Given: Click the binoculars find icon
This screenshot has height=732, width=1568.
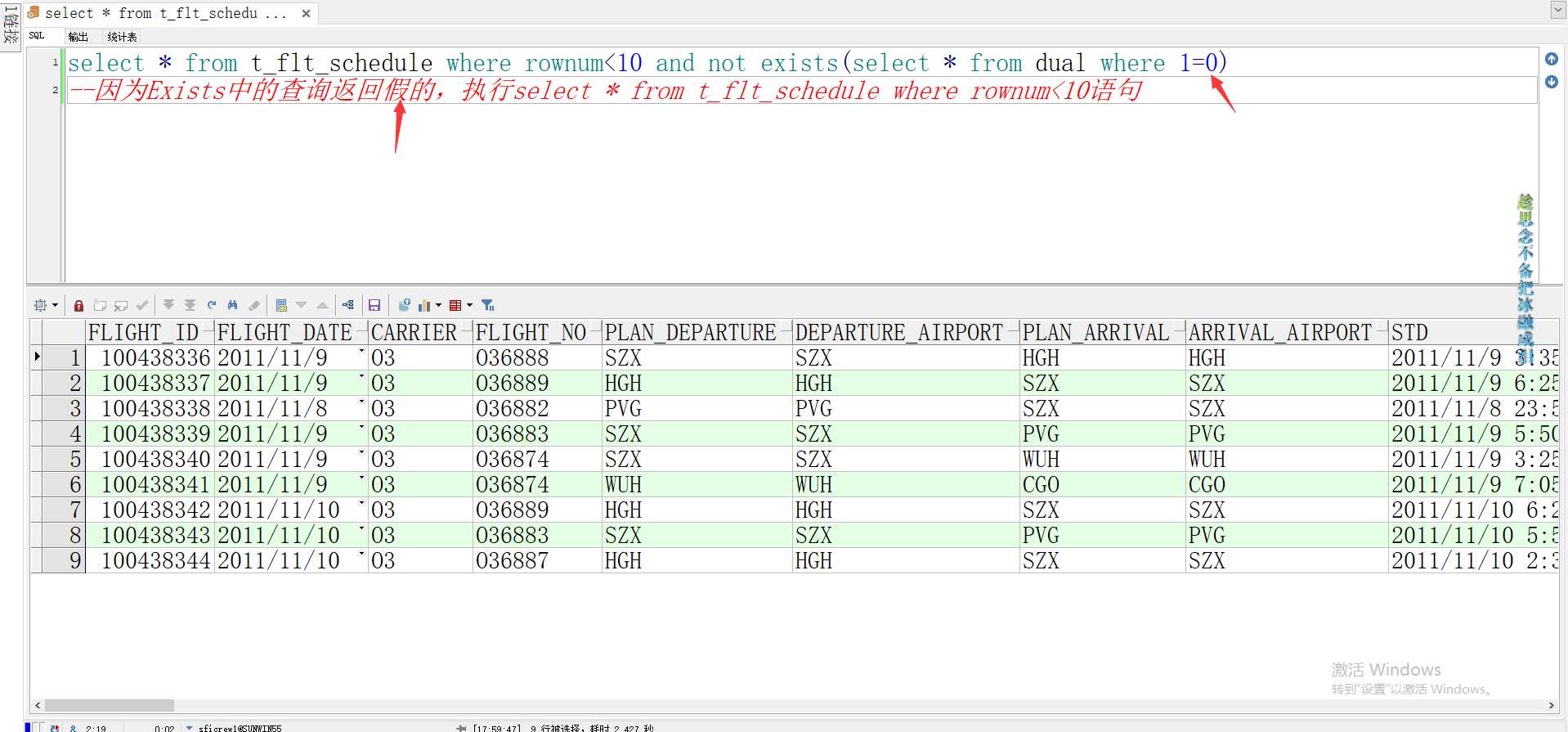Looking at the screenshot, I should (x=233, y=305).
